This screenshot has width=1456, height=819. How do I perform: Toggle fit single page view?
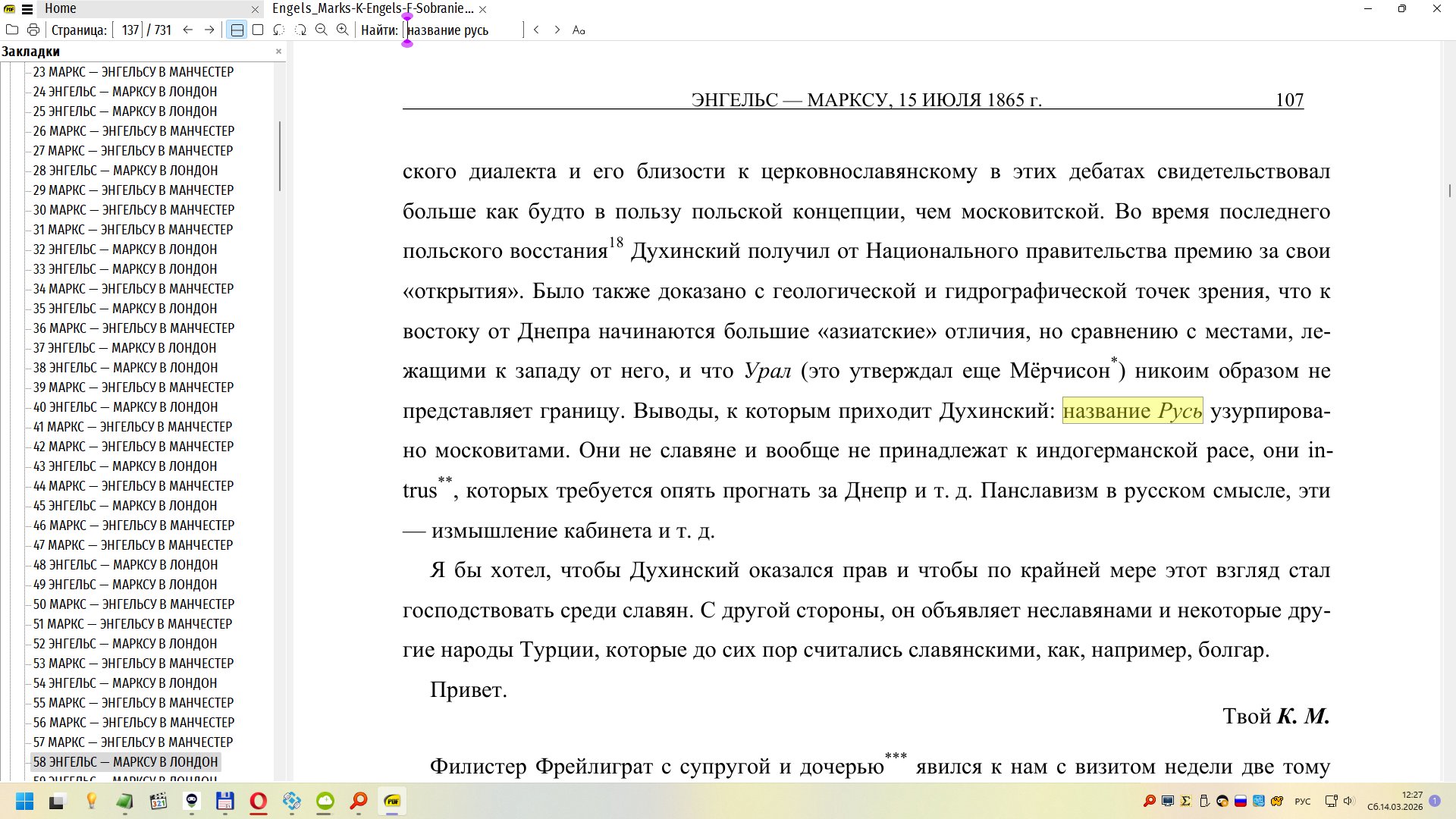coord(258,30)
